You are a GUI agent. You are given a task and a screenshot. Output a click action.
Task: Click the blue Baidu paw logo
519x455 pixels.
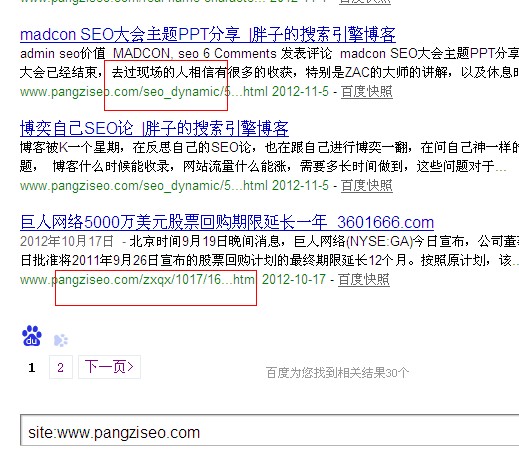click(x=32, y=336)
